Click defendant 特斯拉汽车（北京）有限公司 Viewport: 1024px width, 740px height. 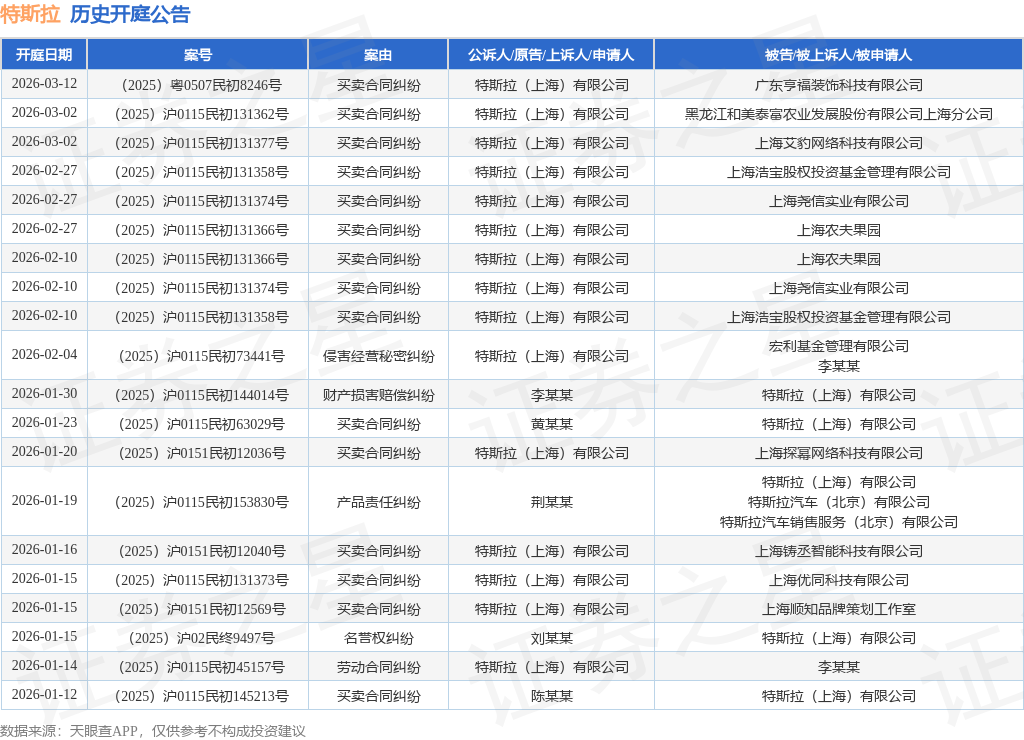point(839,502)
